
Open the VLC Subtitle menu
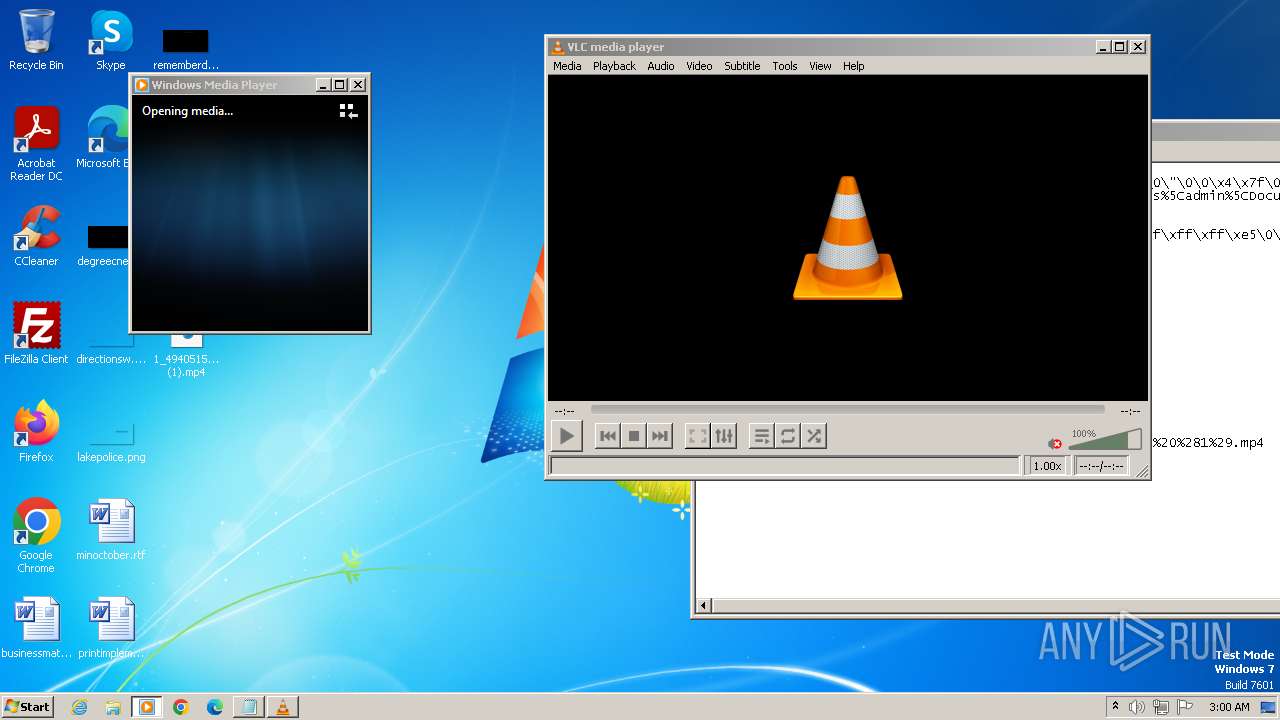742,66
